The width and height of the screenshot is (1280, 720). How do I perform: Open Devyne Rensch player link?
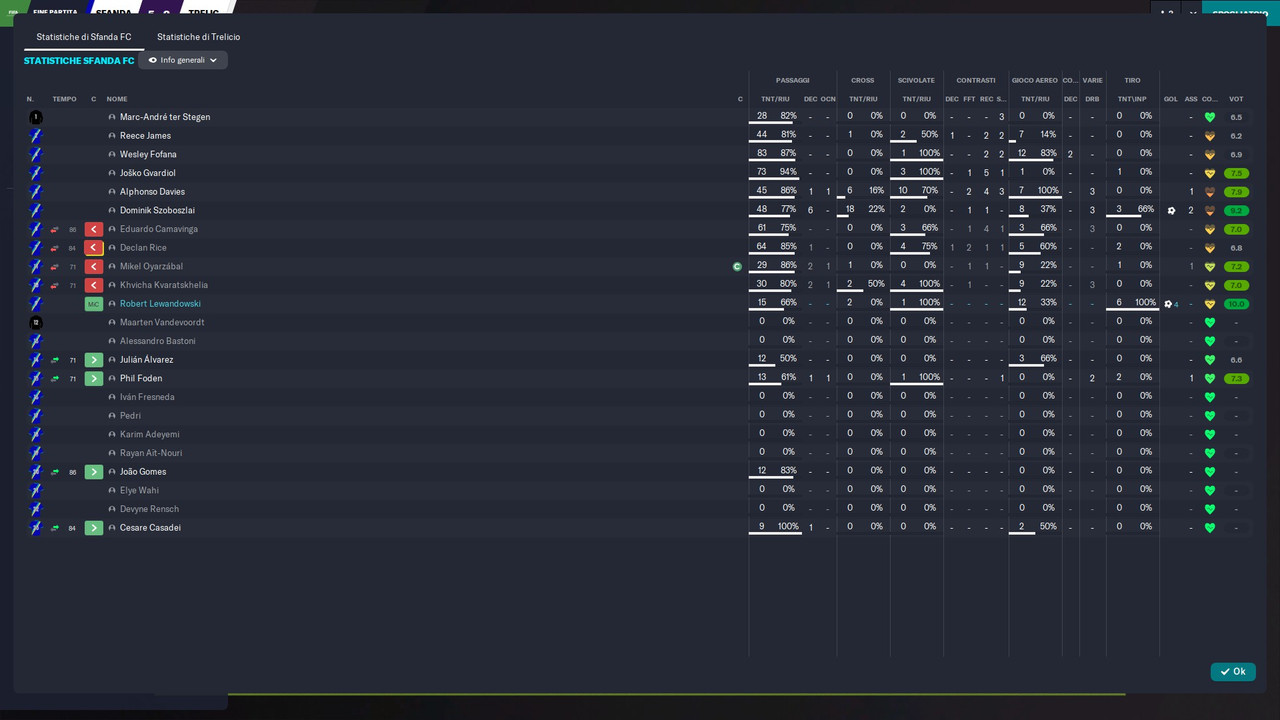click(149, 509)
